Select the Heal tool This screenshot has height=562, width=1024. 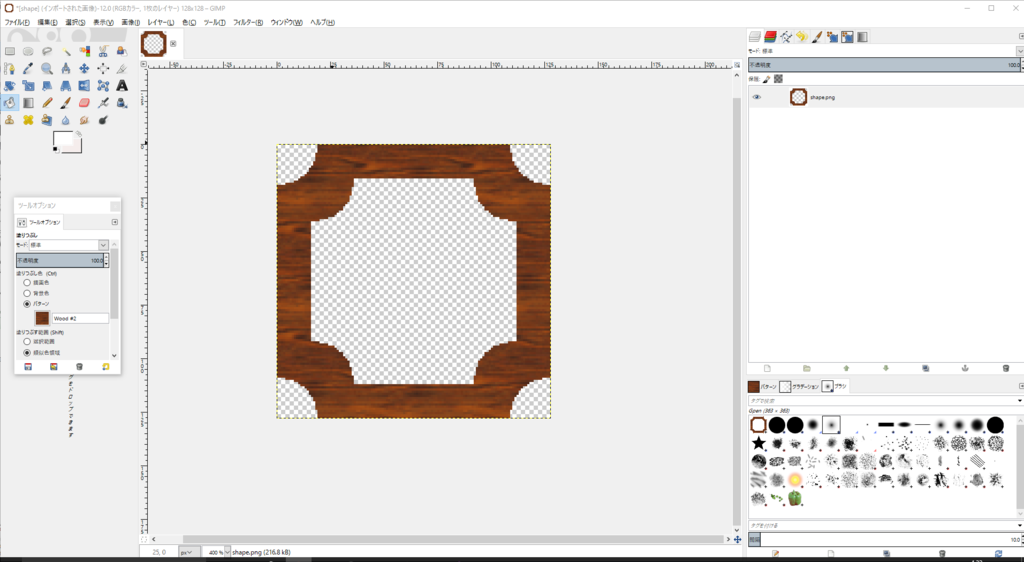pyautogui.click(x=28, y=120)
